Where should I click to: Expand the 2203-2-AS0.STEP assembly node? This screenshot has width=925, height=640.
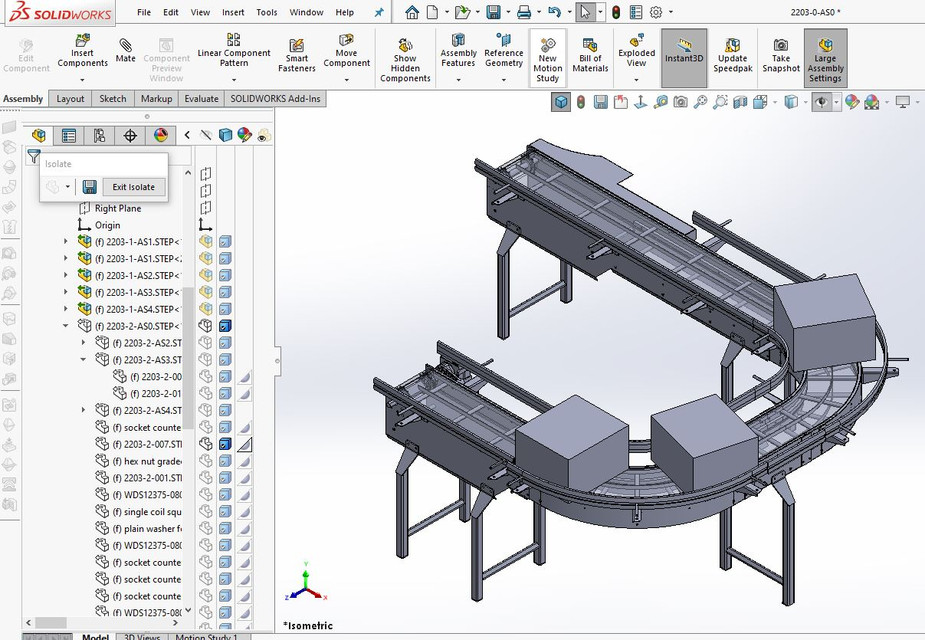pos(66,325)
